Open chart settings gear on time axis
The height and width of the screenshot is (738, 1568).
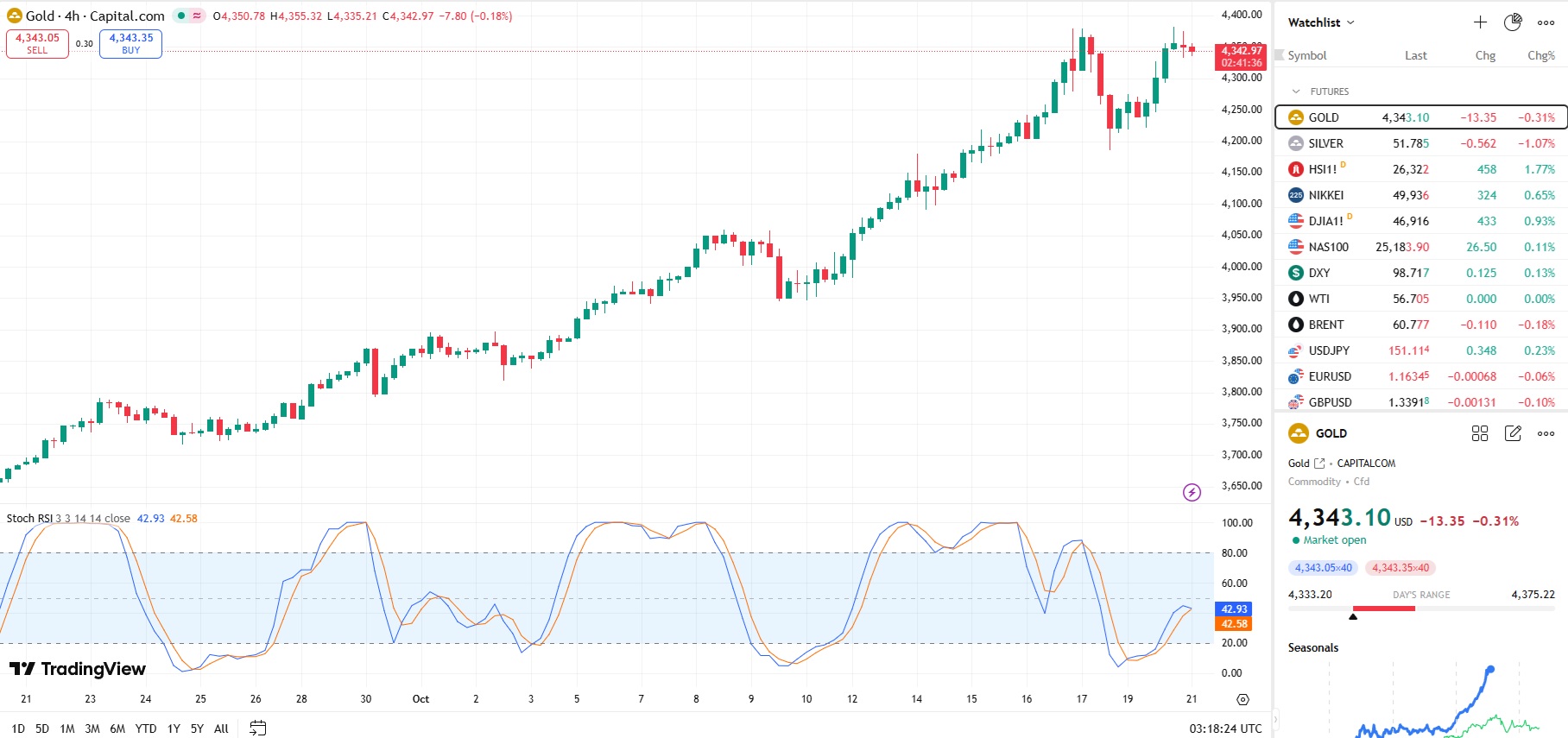[1242, 699]
